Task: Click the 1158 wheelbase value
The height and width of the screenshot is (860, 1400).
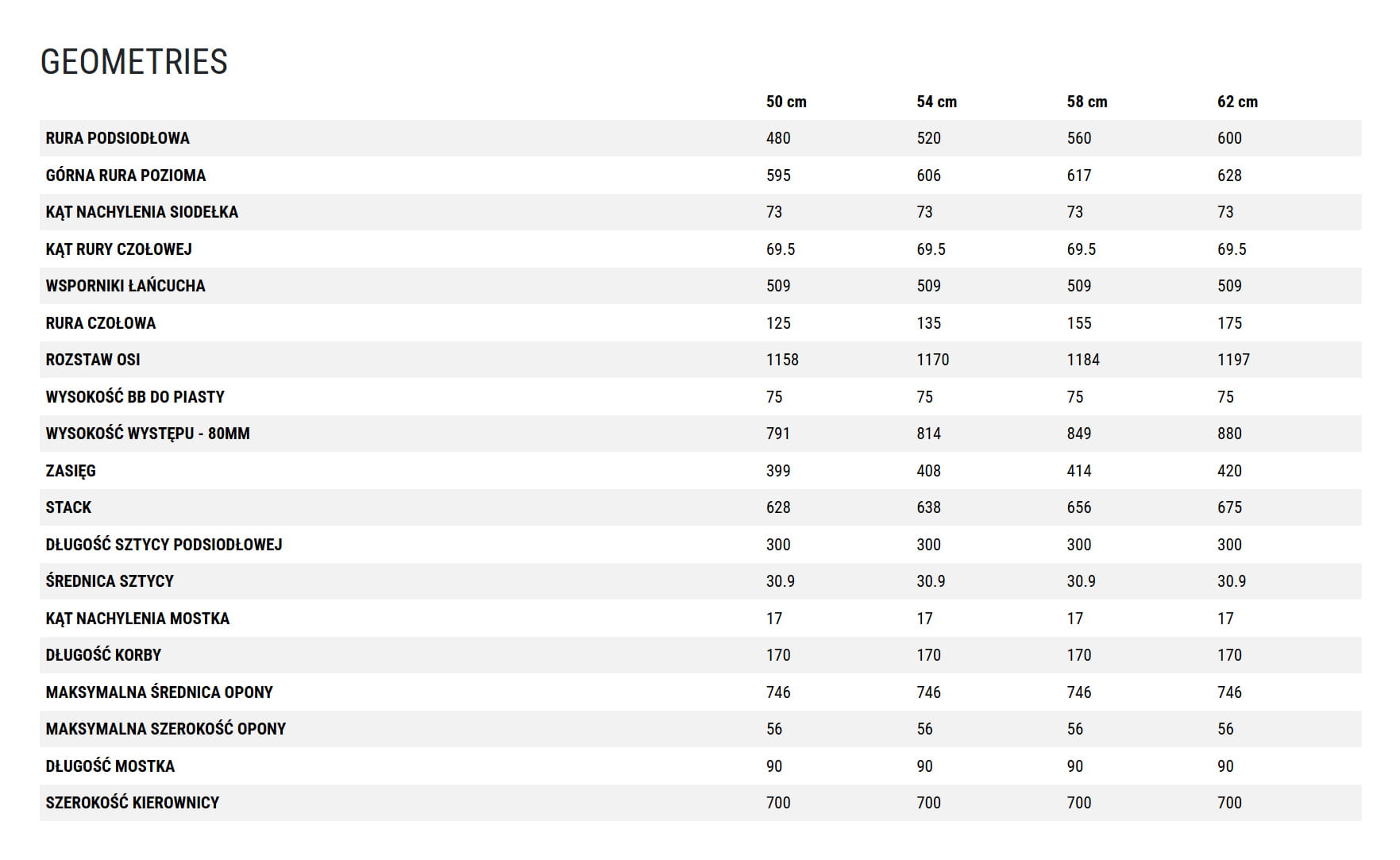Action: point(782,360)
